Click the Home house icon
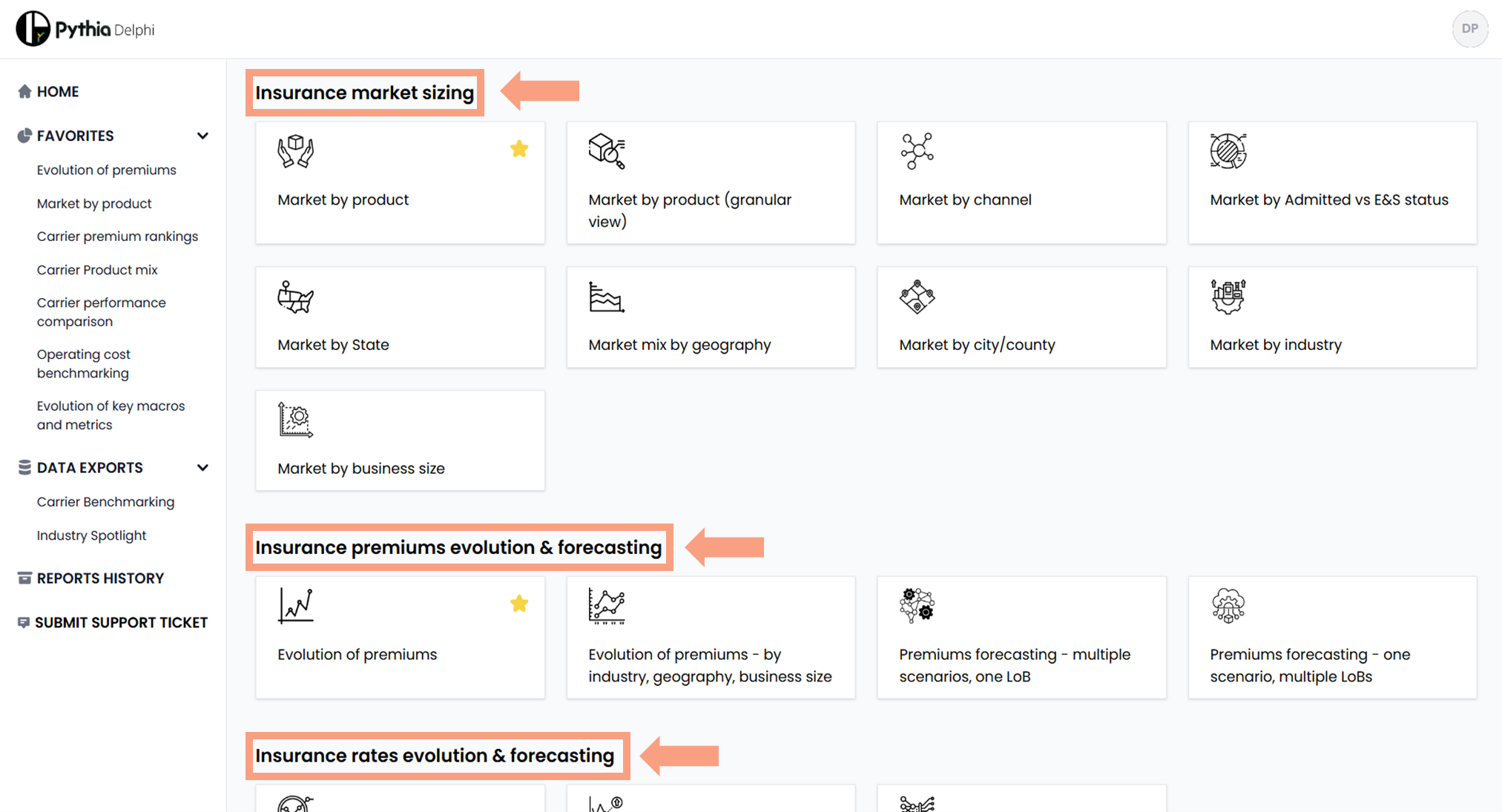This screenshot has width=1502, height=812. pyautogui.click(x=24, y=91)
